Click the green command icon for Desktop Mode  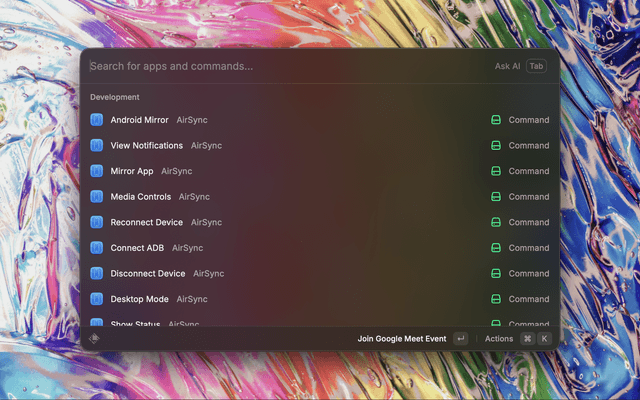pos(495,299)
